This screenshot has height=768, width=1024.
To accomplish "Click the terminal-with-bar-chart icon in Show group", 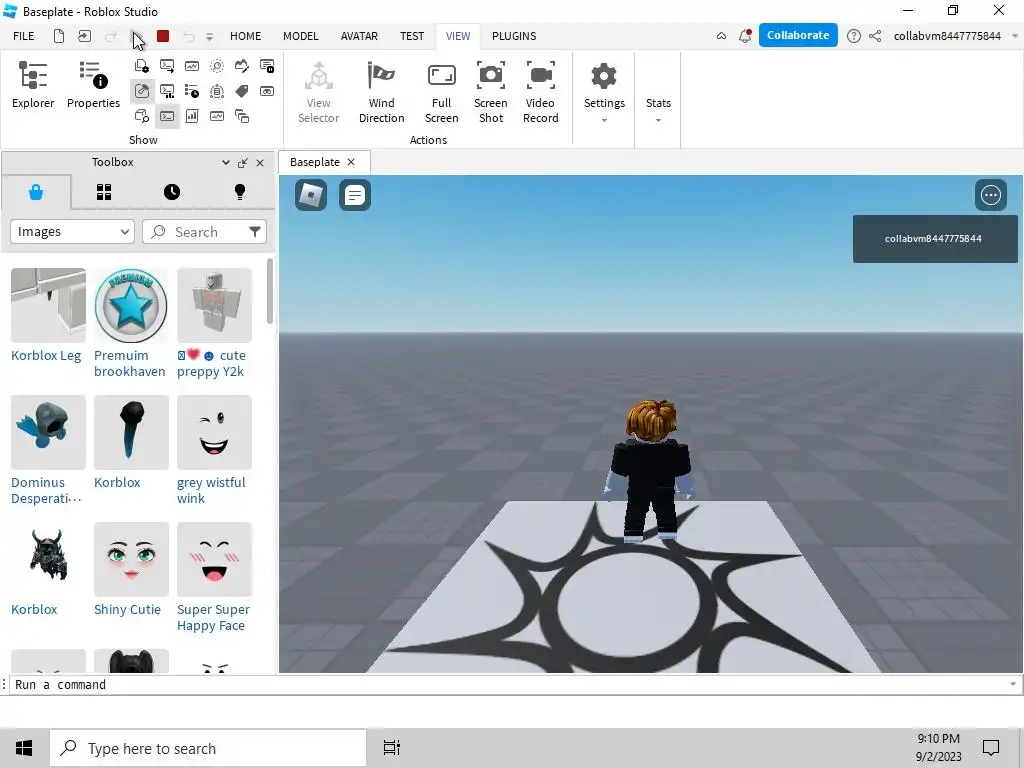I will [x=167, y=91].
